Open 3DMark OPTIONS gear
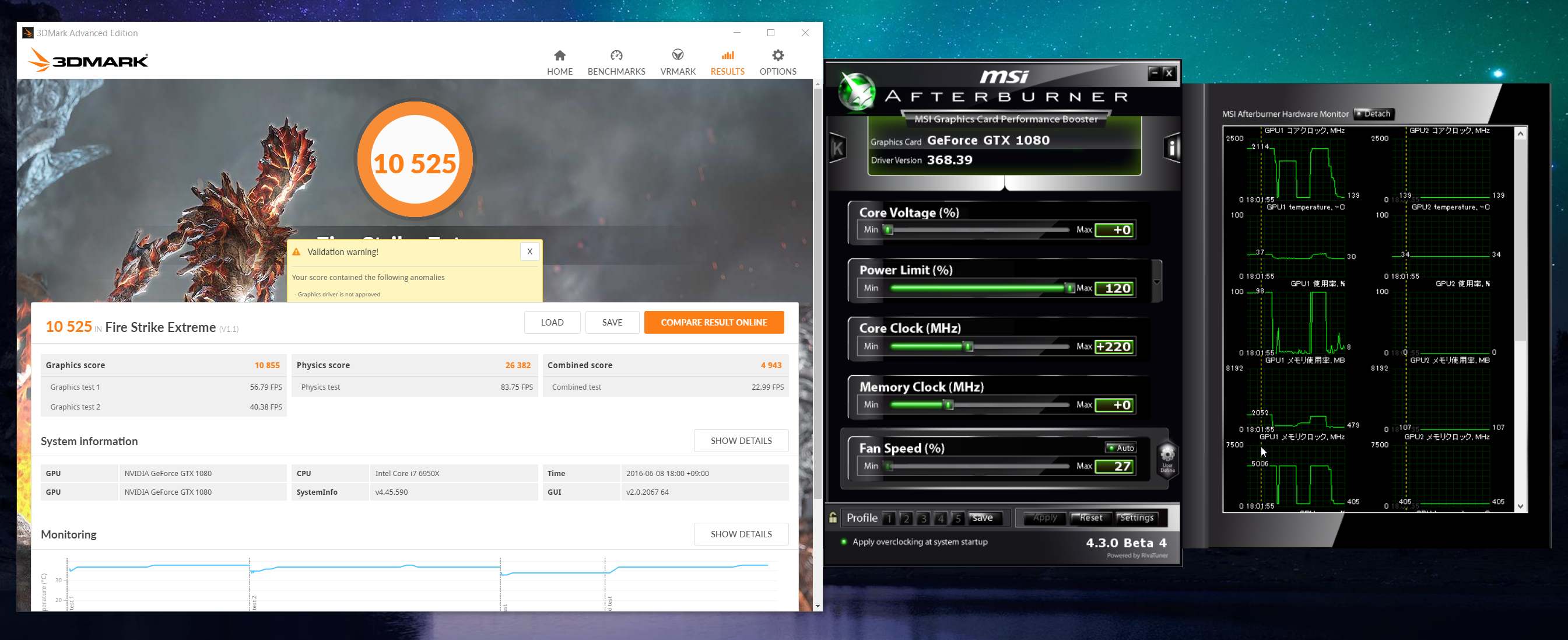 point(777,63)
